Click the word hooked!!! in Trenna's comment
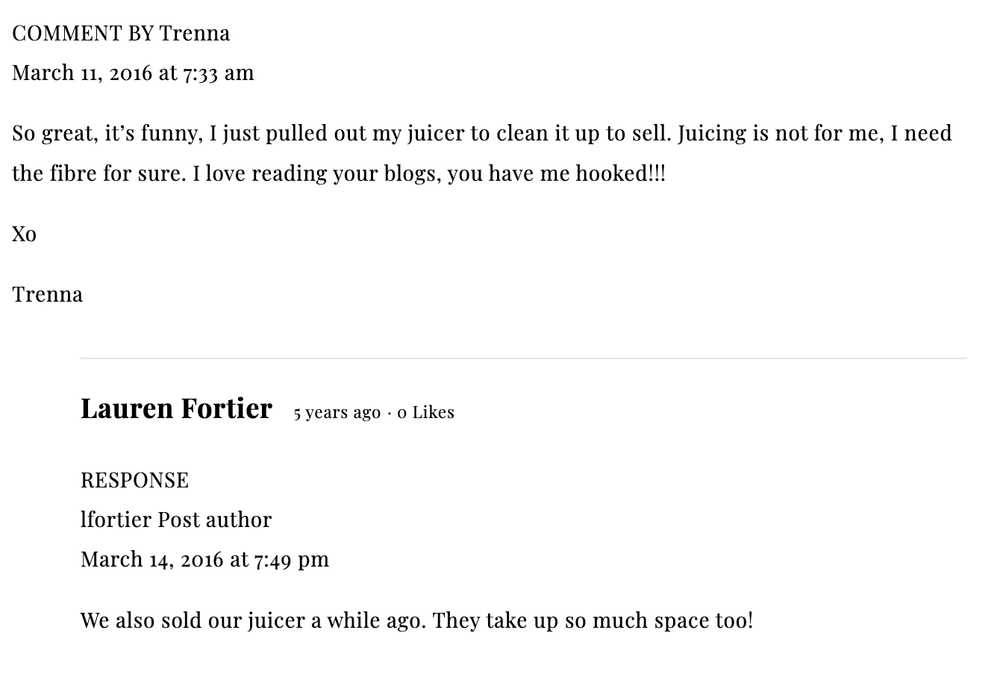Screen dimensions: 1000x675 click(621, 174)
